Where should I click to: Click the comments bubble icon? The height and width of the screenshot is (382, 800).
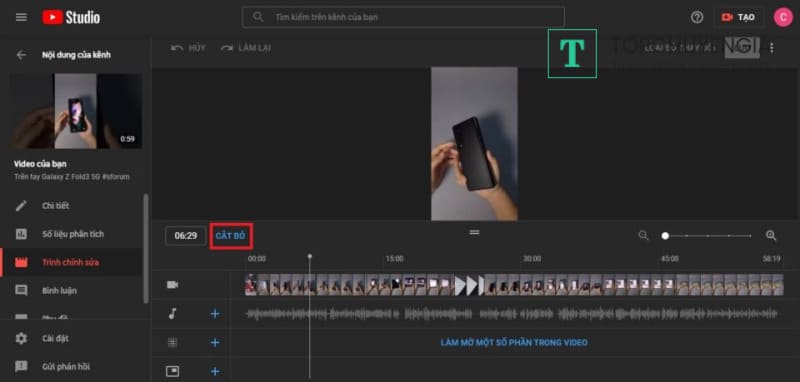pyautogui.click(x=21, y=291)
